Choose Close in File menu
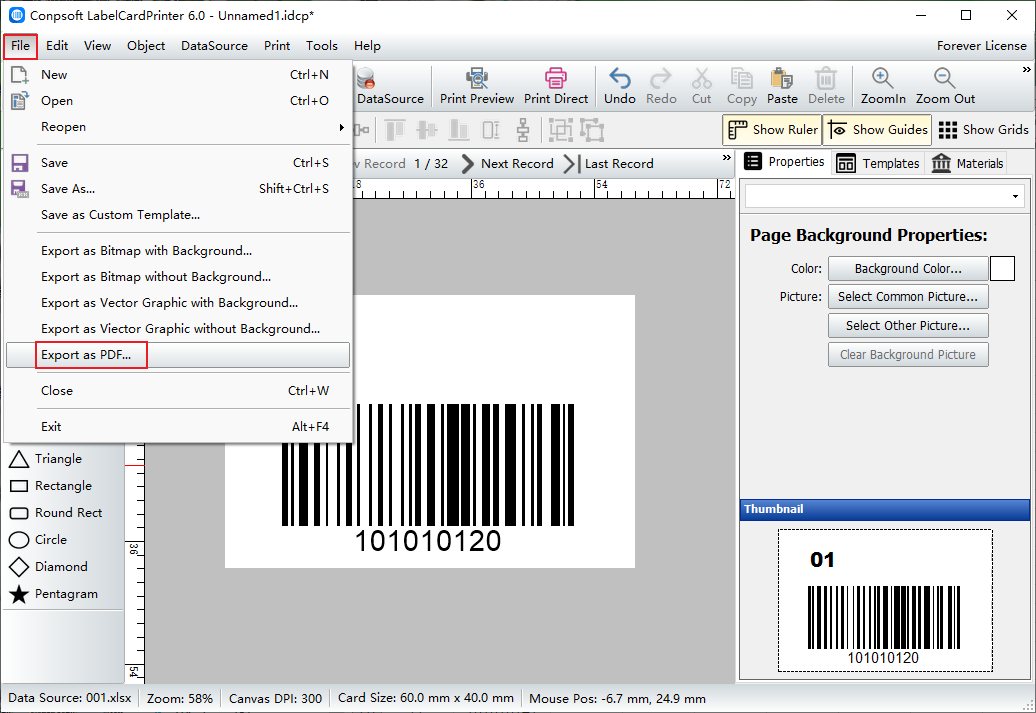Viewport: 1036px width, 713px height. [x=178, y=391]
